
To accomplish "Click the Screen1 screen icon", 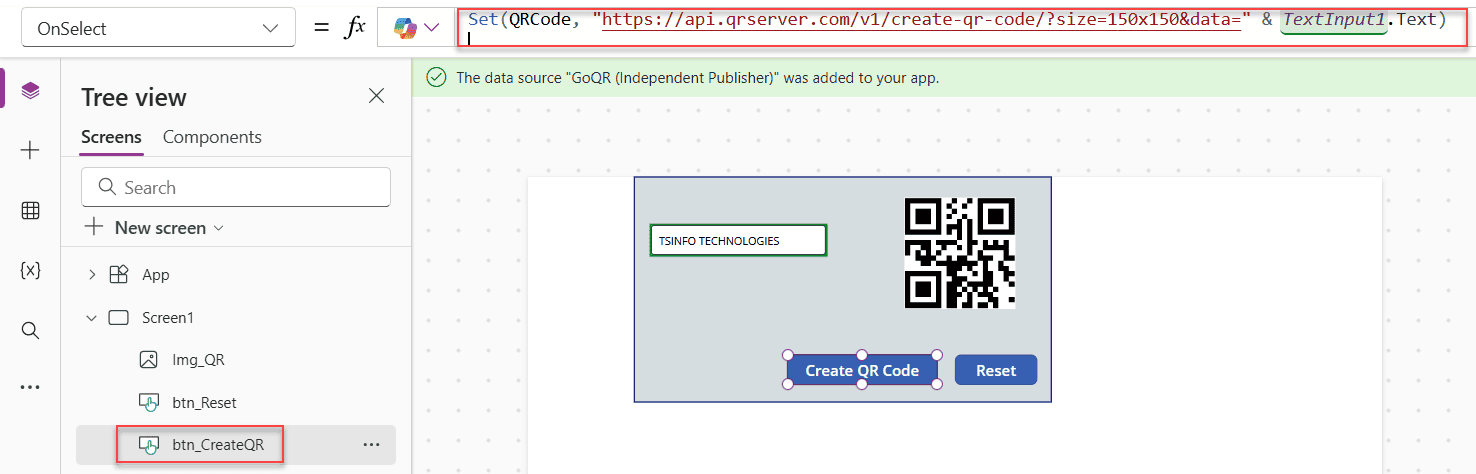I will (119, 317).
